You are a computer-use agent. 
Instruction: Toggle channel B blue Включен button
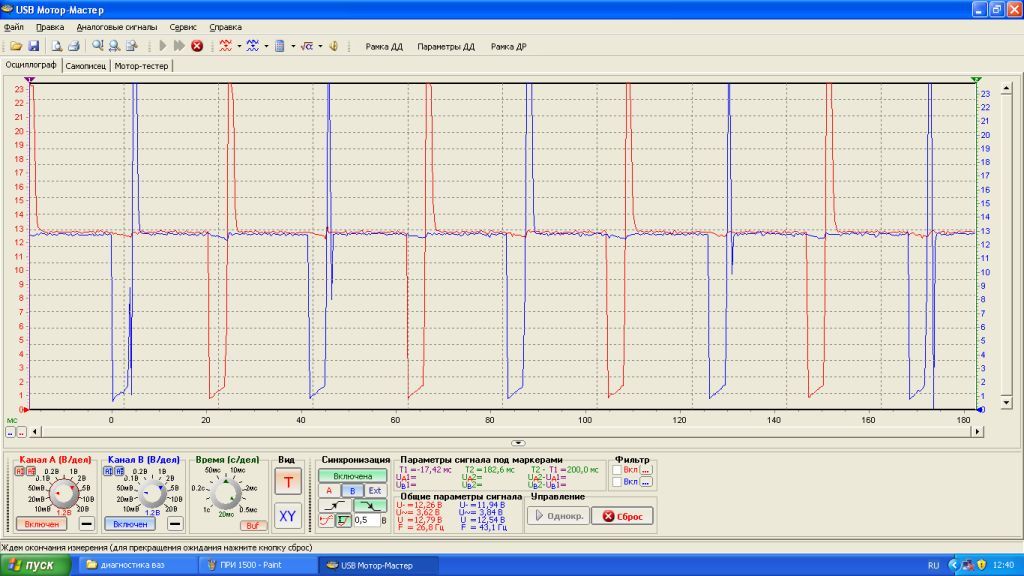130,524
